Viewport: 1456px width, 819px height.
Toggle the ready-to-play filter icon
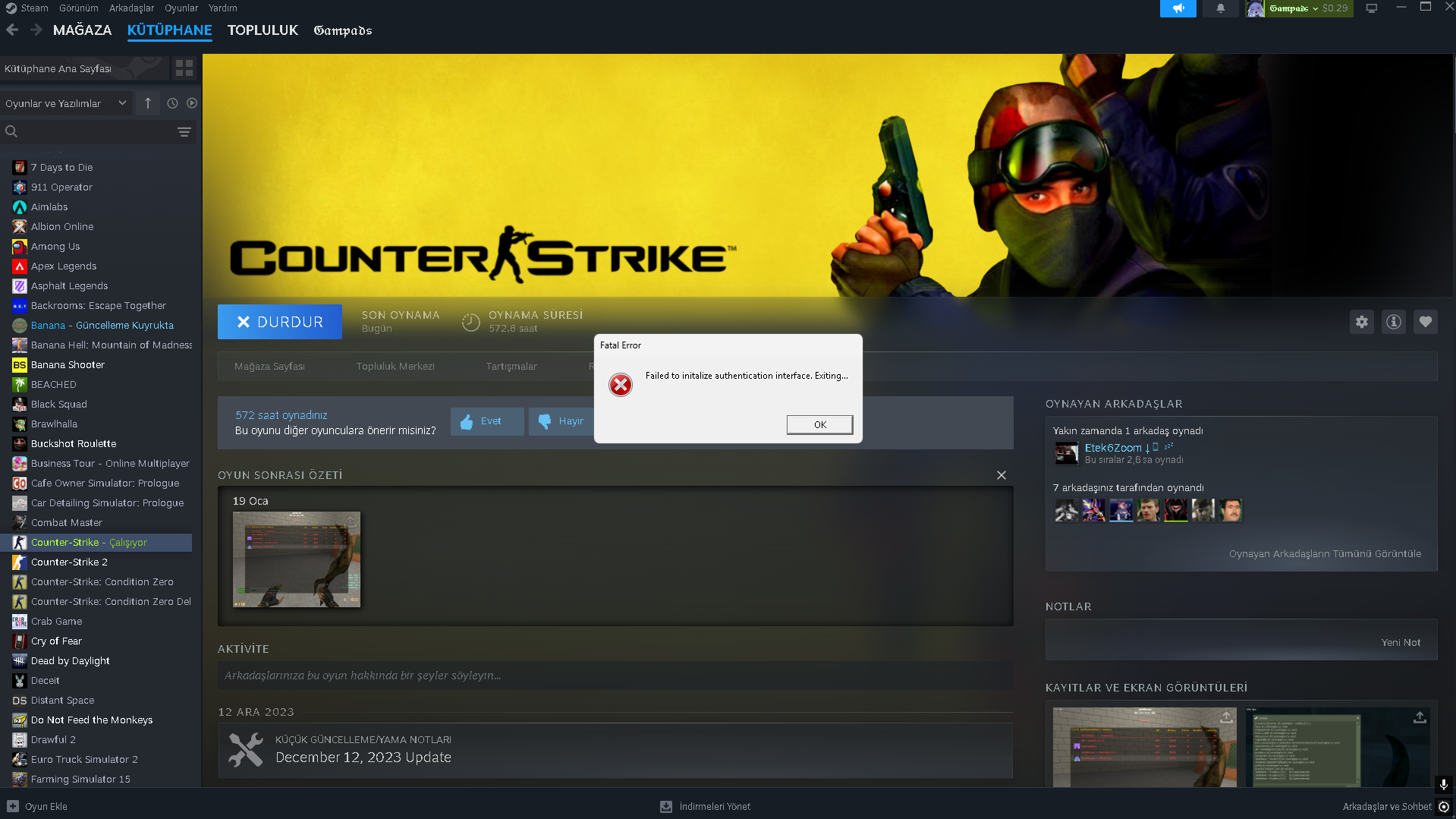(192, 103)
